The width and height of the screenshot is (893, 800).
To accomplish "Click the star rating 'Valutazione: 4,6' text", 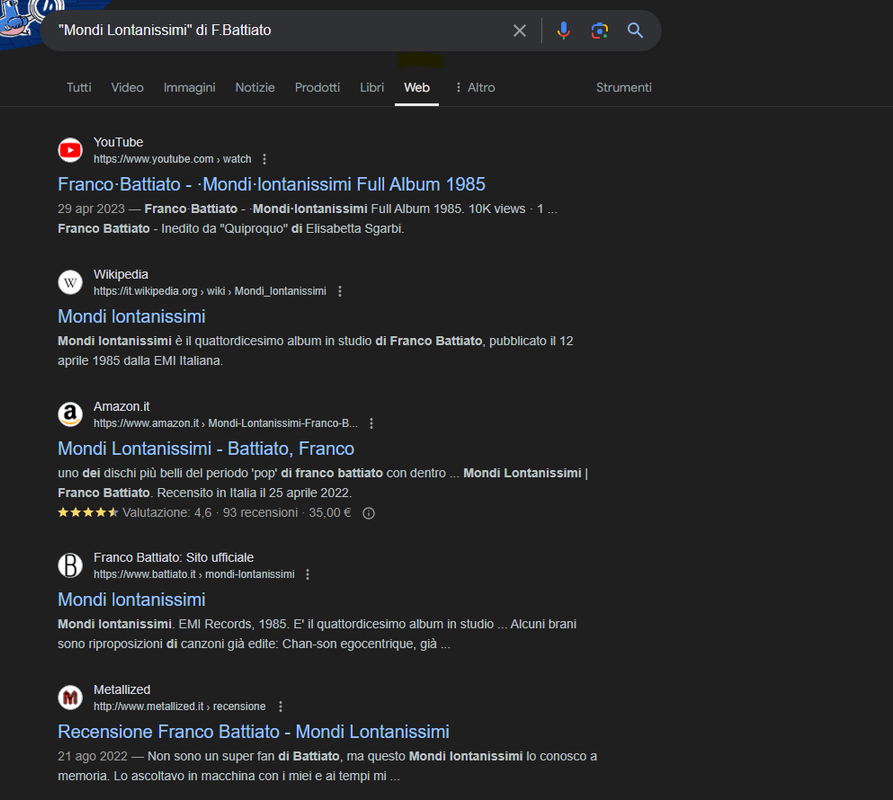I will click(x=167, y=513).
